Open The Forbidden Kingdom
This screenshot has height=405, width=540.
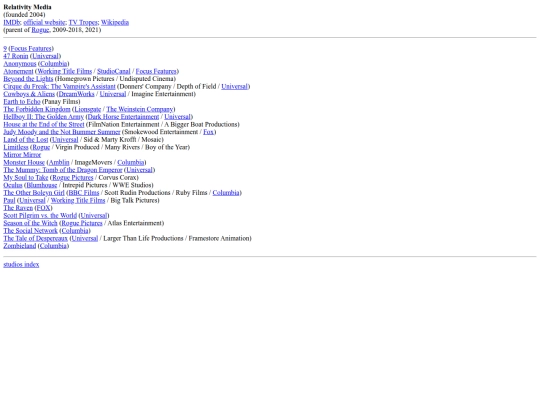pos(37,109)
